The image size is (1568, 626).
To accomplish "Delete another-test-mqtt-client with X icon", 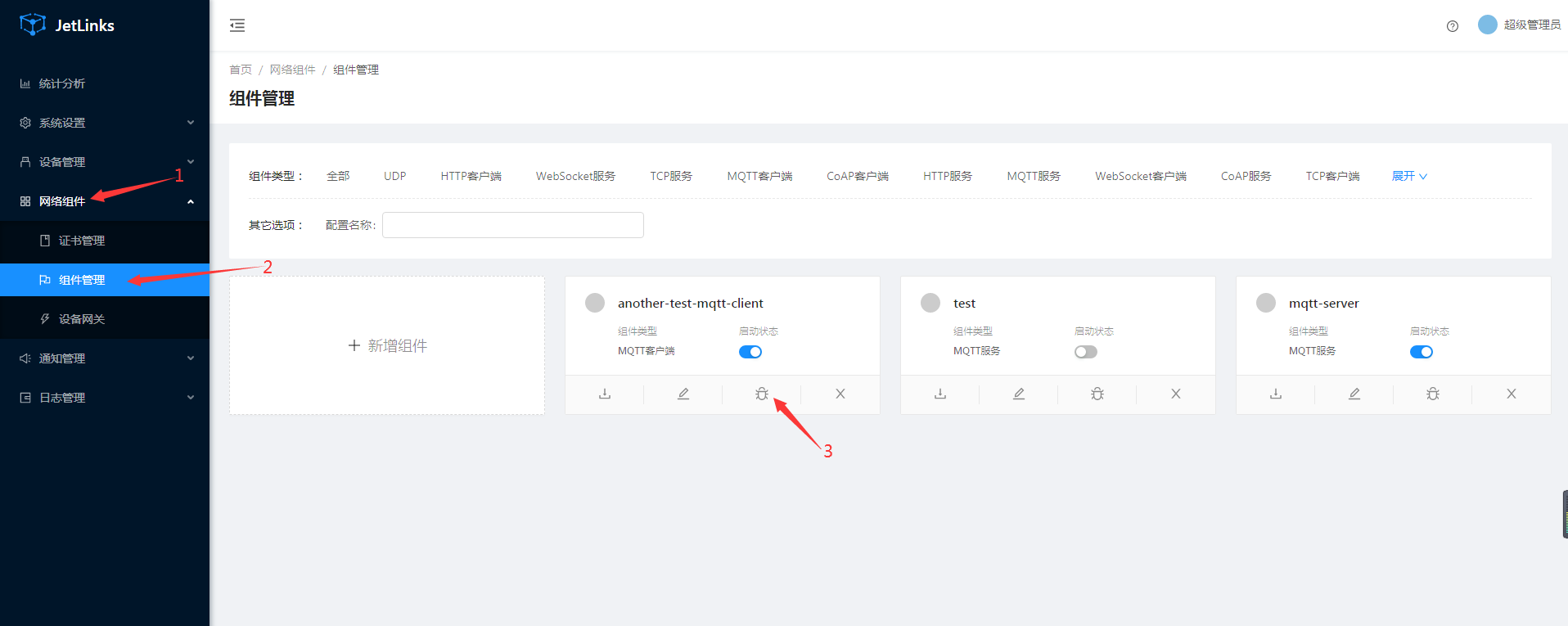I will tap(840, 394).
